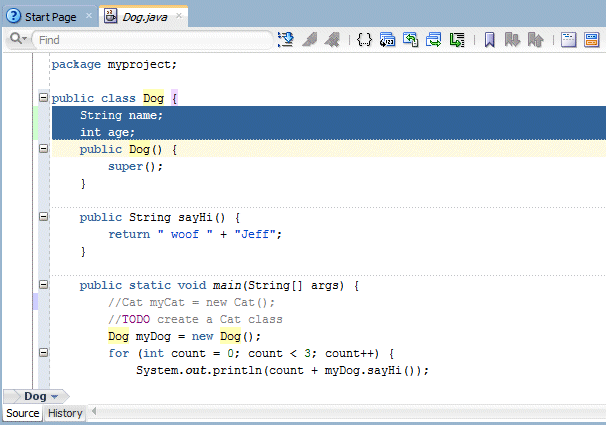Viewport: 606px width, 425px height.
Task: Click the commented '//Cat myCat = new Cat();' line
Action: tap(191, 302)
